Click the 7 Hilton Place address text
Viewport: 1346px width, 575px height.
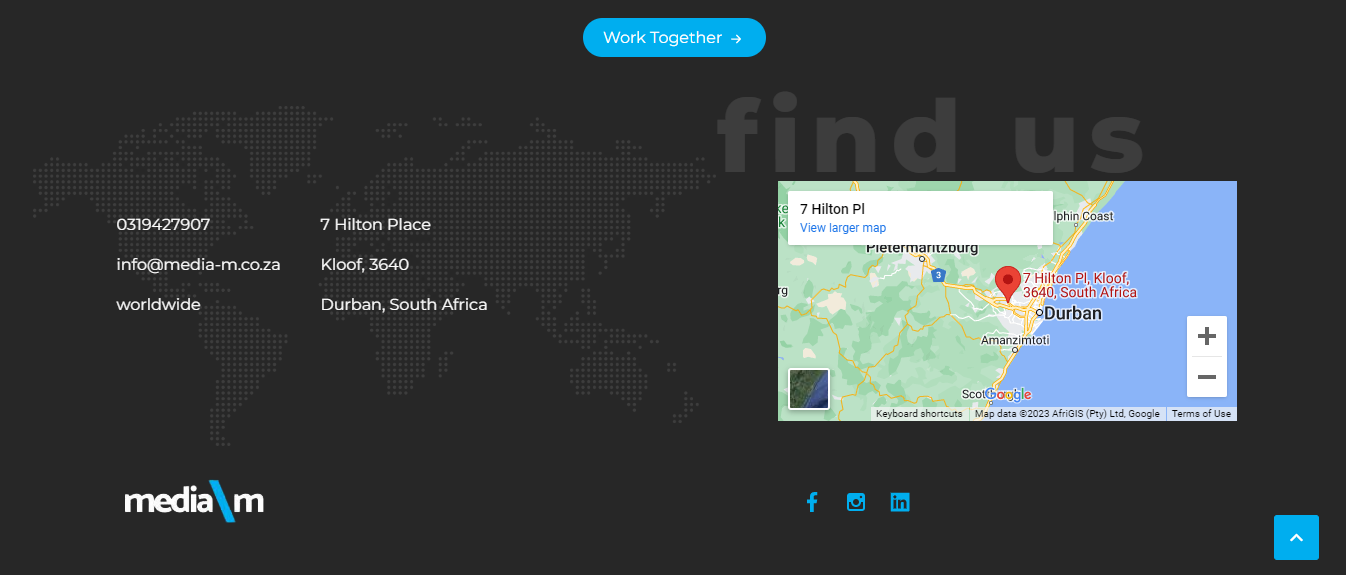pyautogui.click(x=375, y=224)
